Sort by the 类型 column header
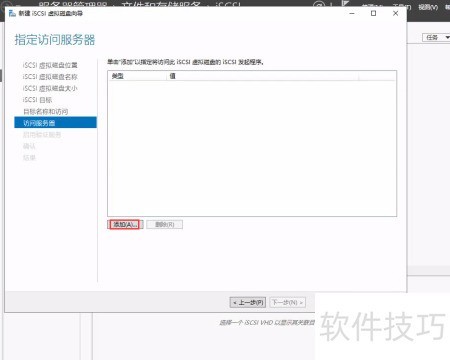Viewport: 450px width, 360px height. (x=137, y=76)
